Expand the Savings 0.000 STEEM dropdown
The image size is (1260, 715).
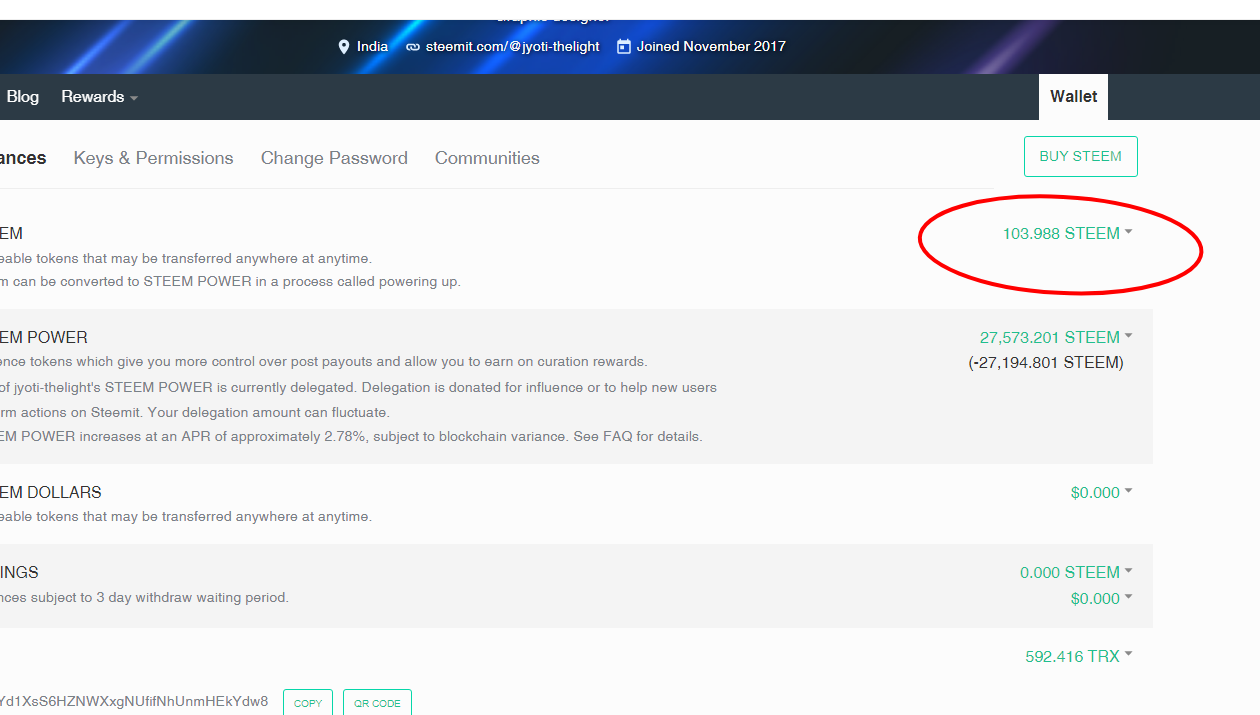(x=1076, y=572)
